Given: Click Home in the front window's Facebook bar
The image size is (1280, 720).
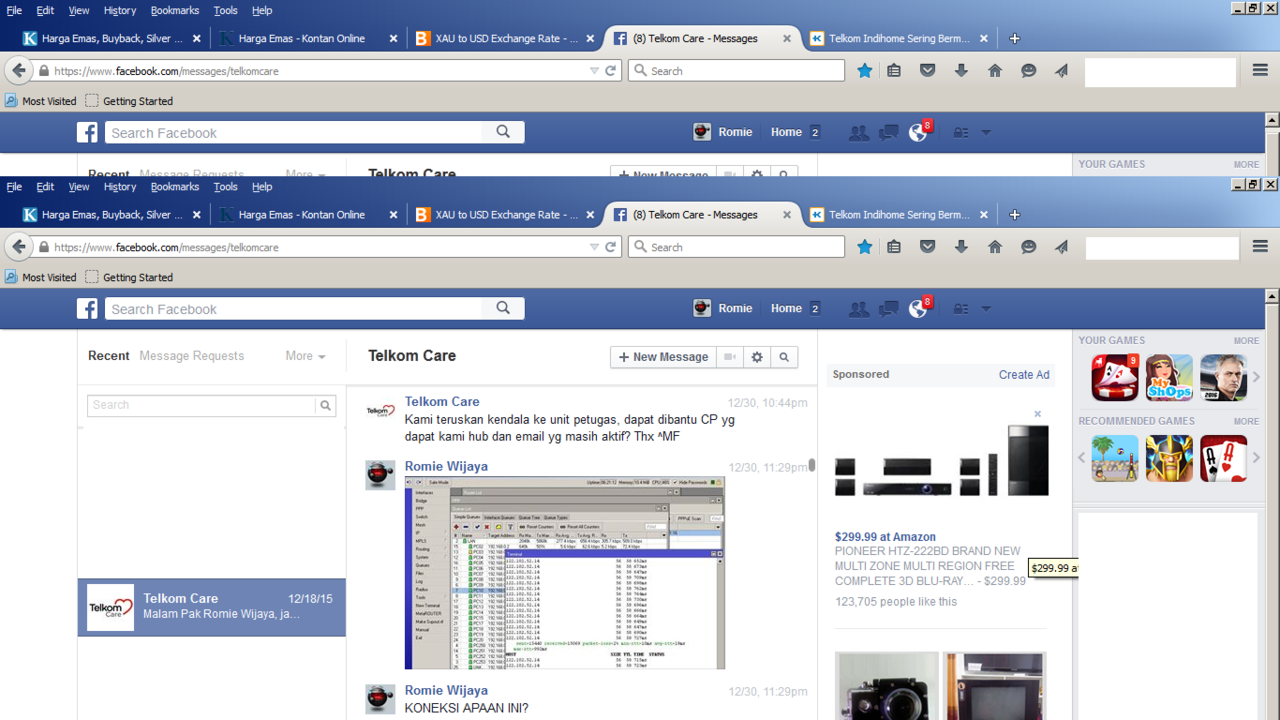Looking at the screenshot, I should [x=786, y=309].
